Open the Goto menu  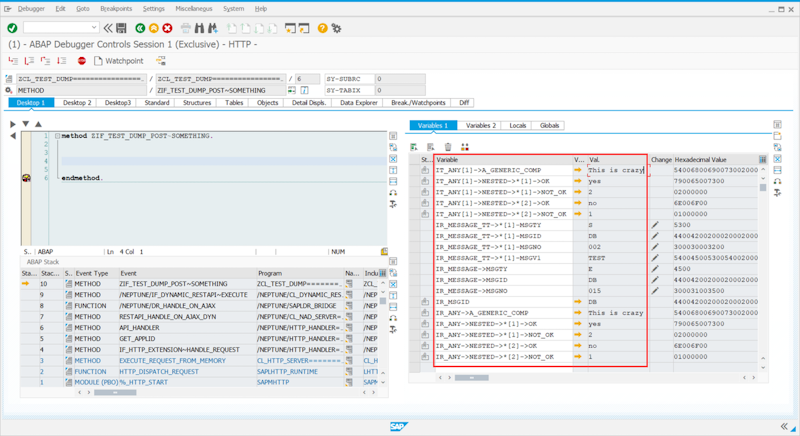83,9
